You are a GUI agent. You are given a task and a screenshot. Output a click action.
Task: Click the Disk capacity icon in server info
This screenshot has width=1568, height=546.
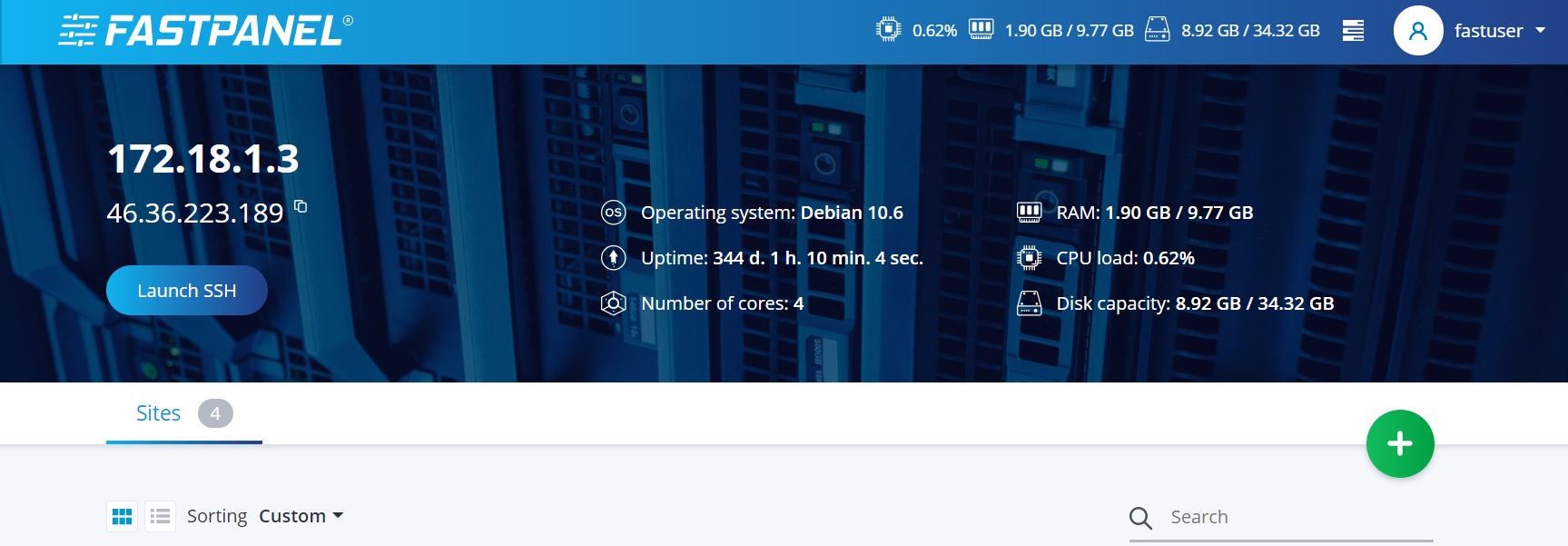[1029, 303]
